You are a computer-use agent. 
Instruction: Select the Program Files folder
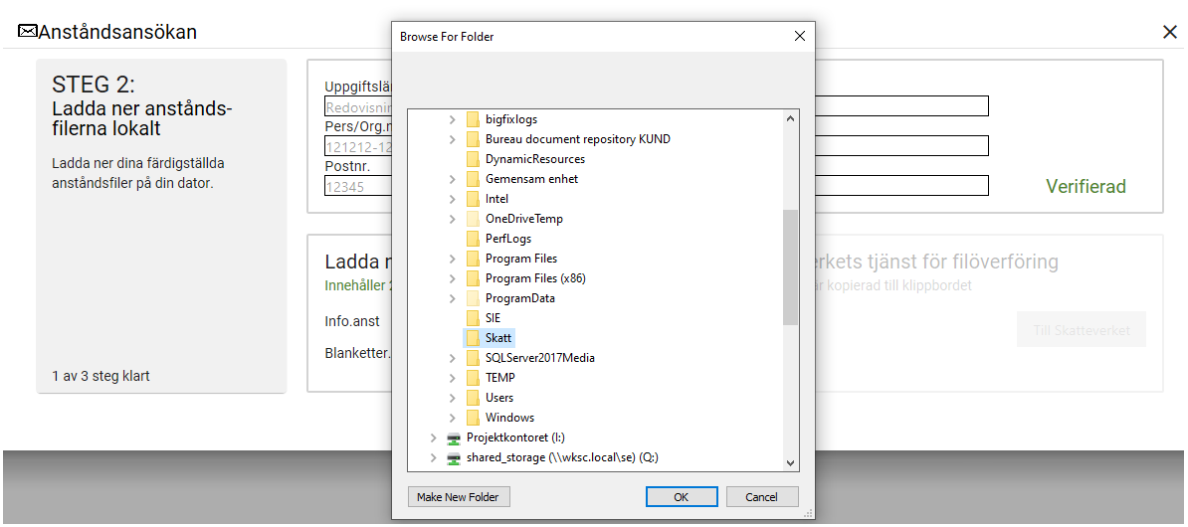click(521, 258)
